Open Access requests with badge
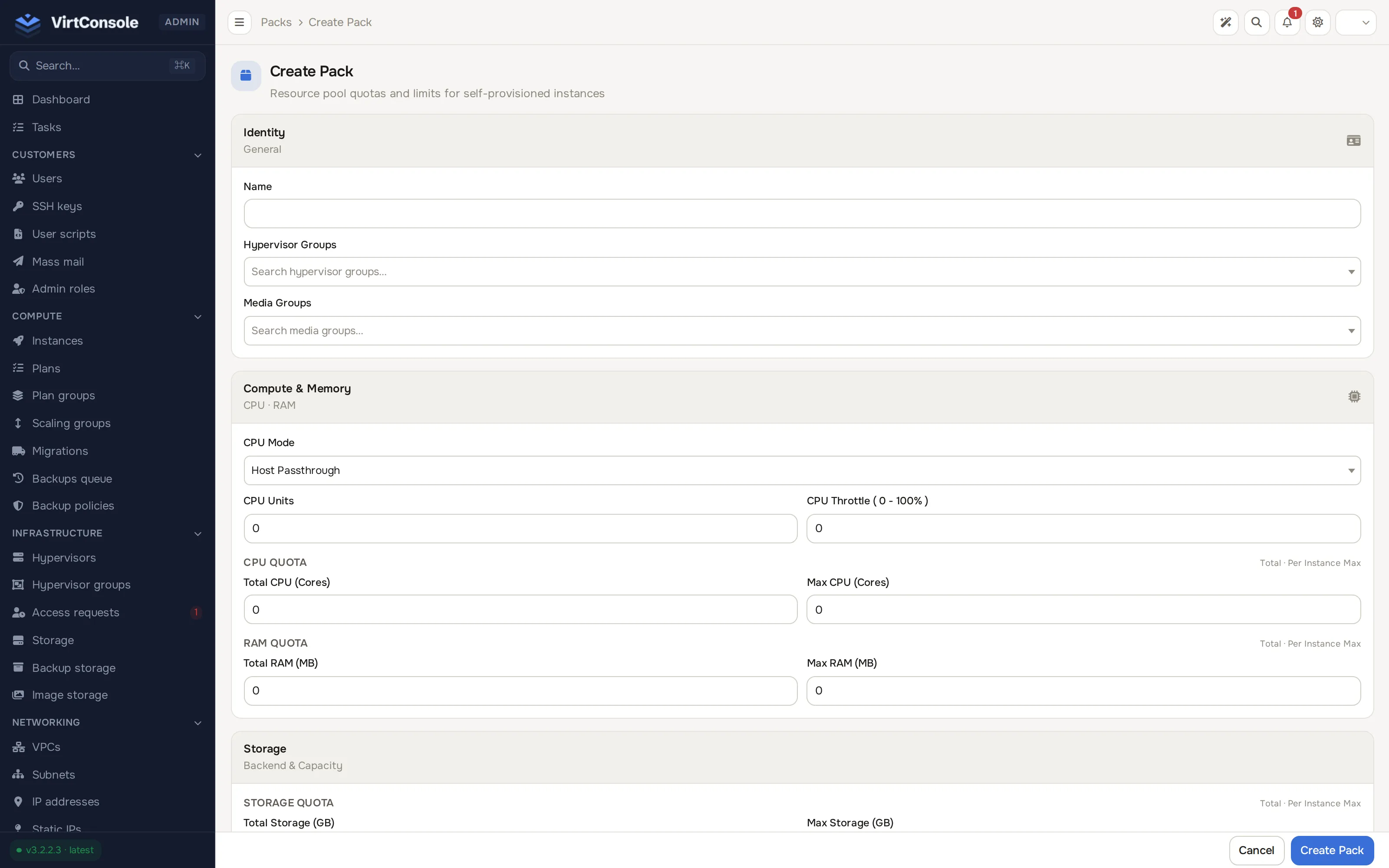Screen dimensions: 1389x868 tap(107, 612)
